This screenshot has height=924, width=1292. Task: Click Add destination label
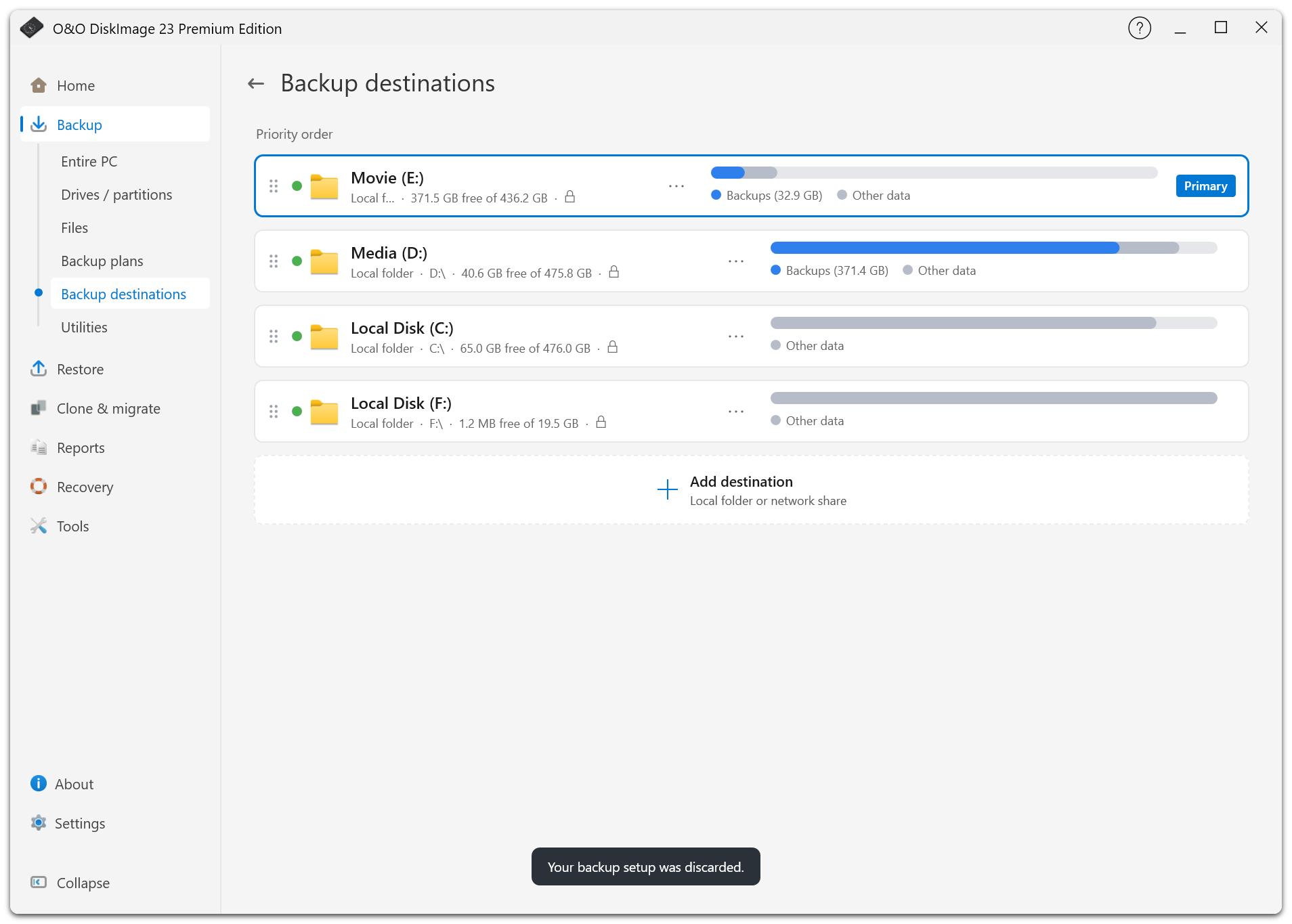pyautogui.click(x=741, y=482)
